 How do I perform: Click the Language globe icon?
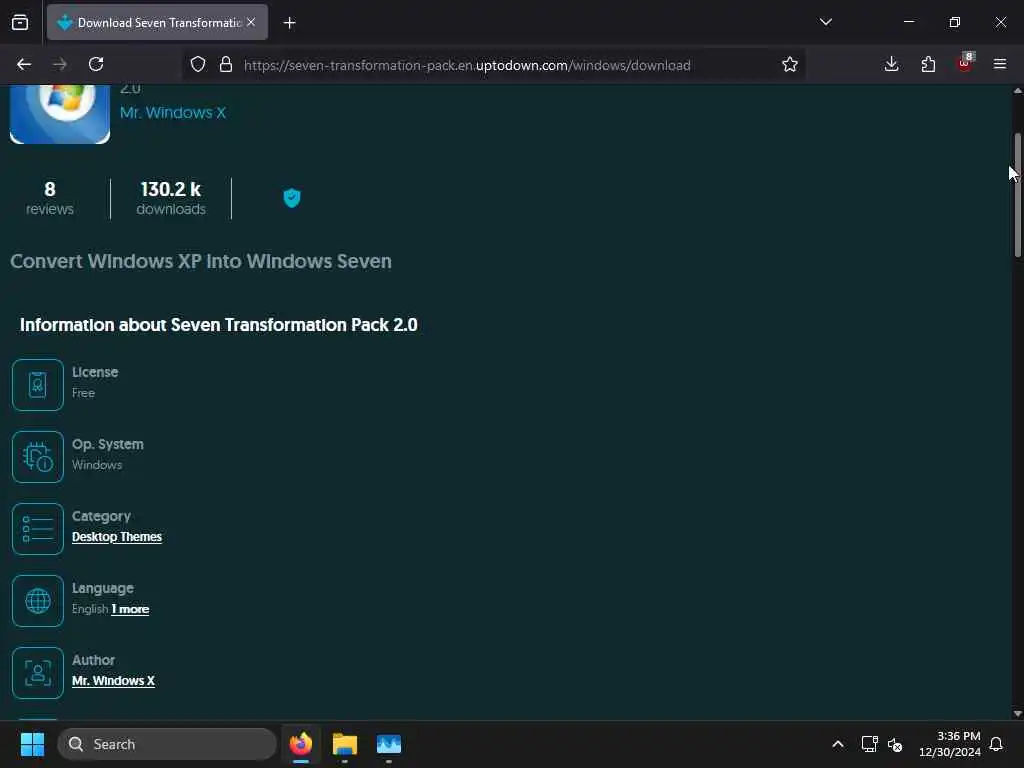click(38, 601)
